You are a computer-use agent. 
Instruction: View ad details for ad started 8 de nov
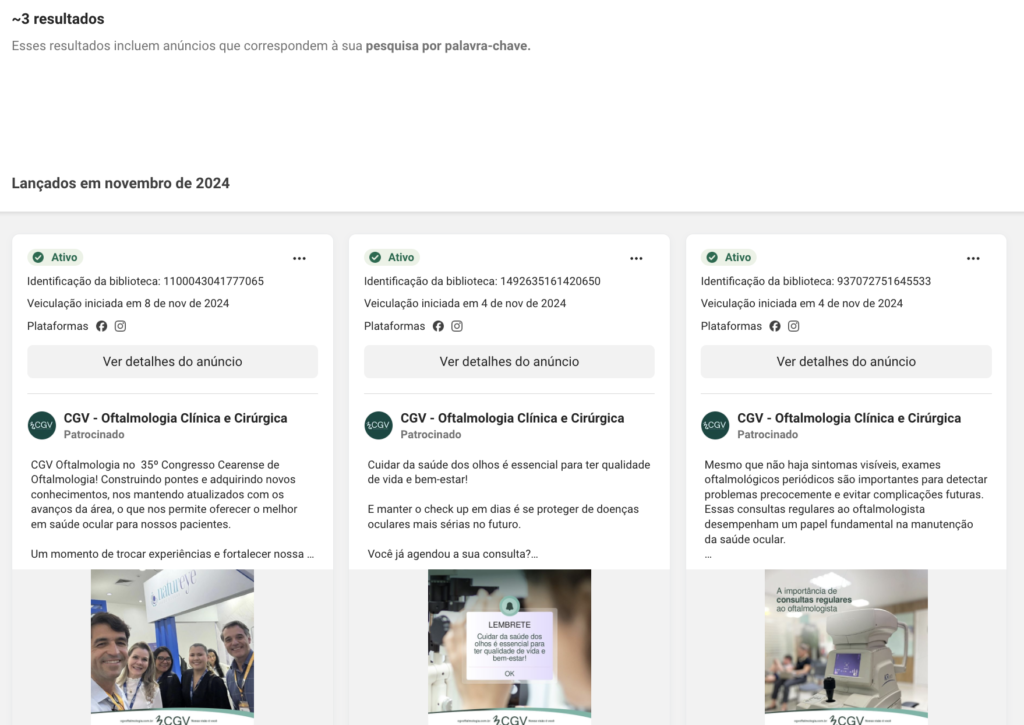click(x=172, y=362)
